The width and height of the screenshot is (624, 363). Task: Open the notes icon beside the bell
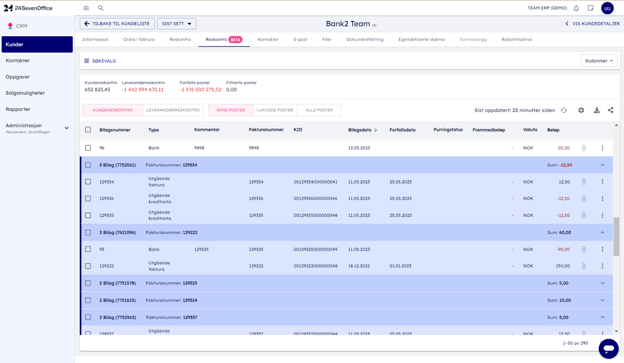coord(591,8)
